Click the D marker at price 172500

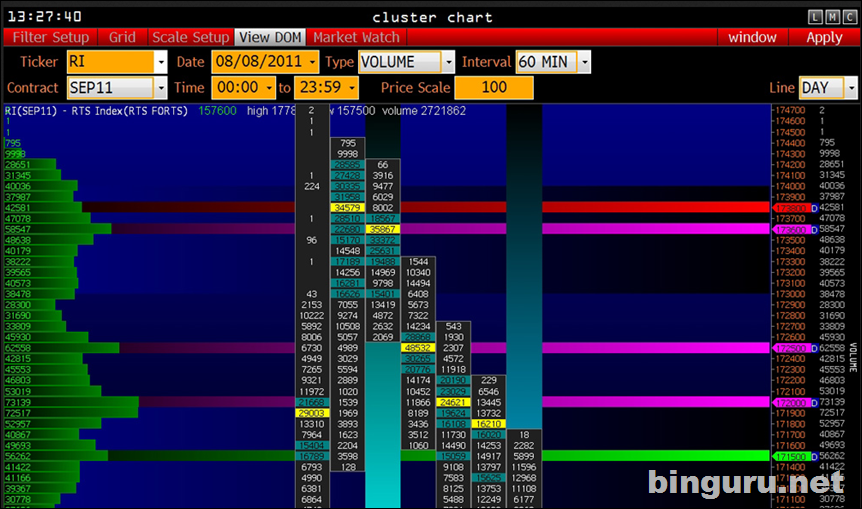tap(815, 348)
